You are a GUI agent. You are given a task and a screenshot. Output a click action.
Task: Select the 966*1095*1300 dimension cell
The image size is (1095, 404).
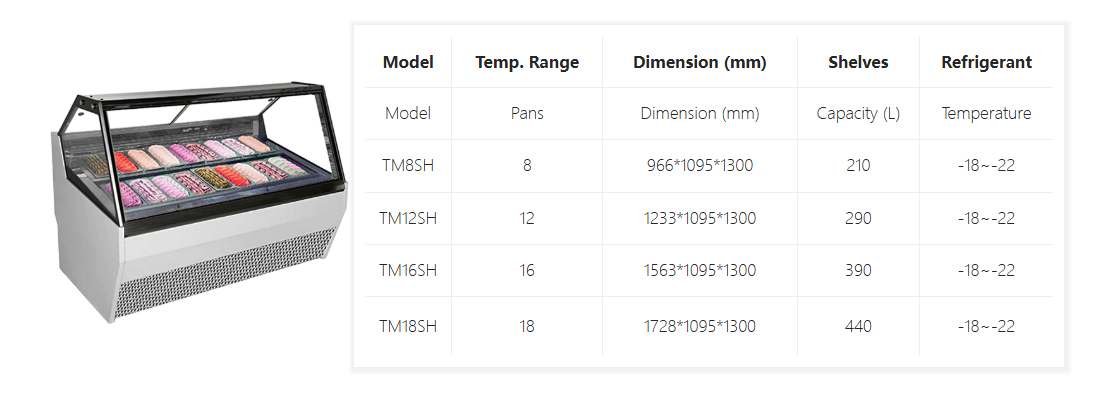pos(700,166)
